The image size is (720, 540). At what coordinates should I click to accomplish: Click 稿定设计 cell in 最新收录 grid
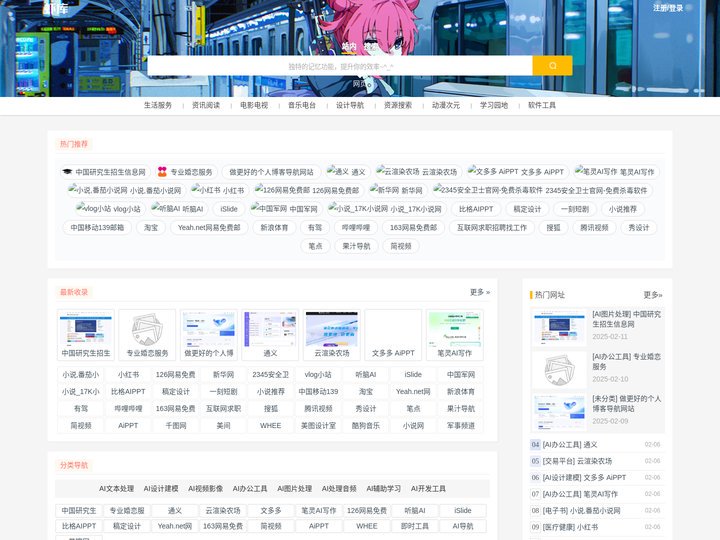point(176,392)
